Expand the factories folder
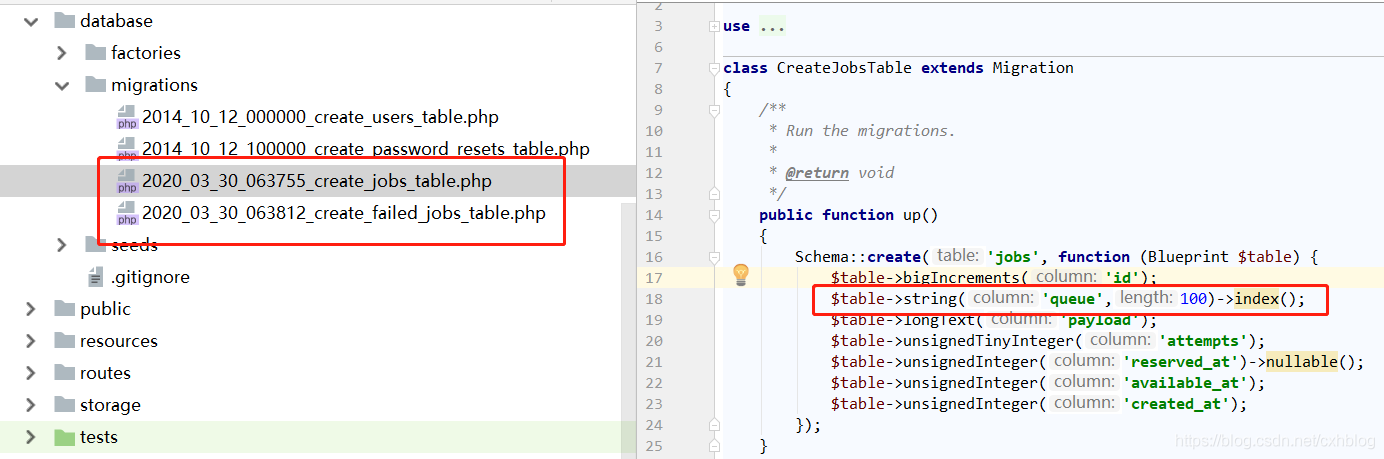 pyautogui.click(x=62, y=53)
